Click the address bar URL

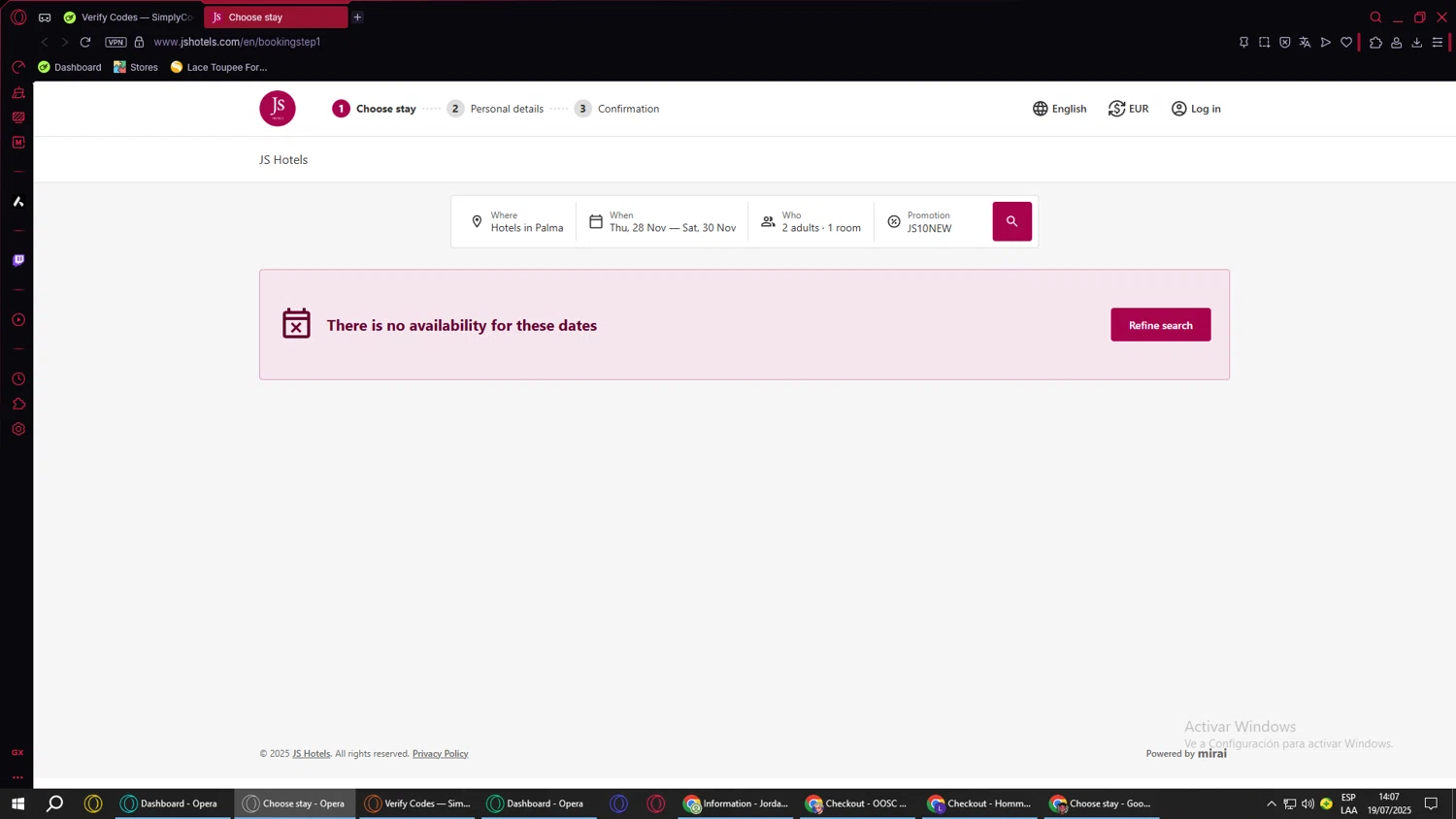237,42
